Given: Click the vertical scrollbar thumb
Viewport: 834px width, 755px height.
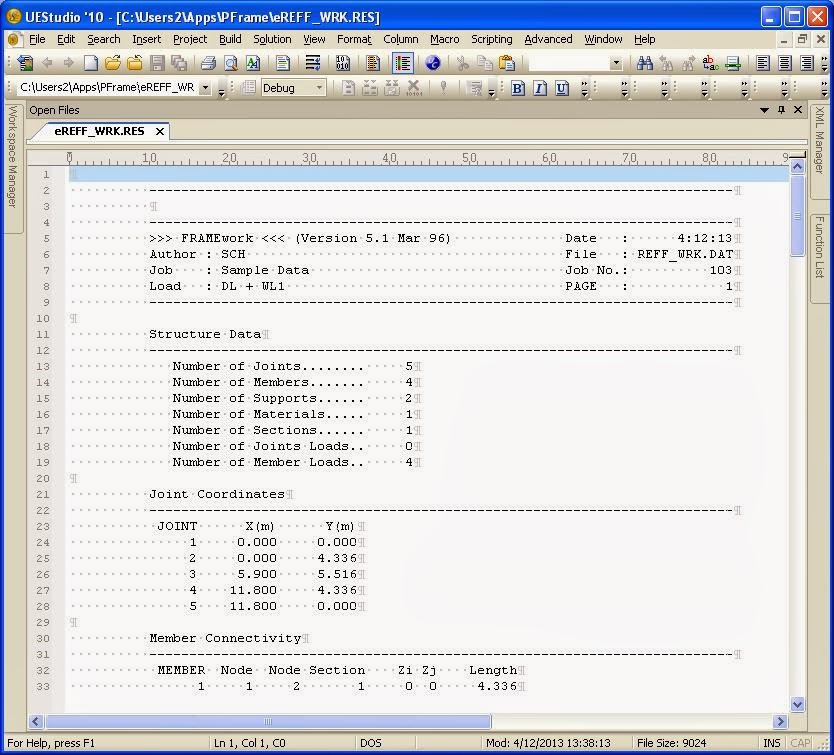Looking at the screenshot, I should [x=797, y=216].
